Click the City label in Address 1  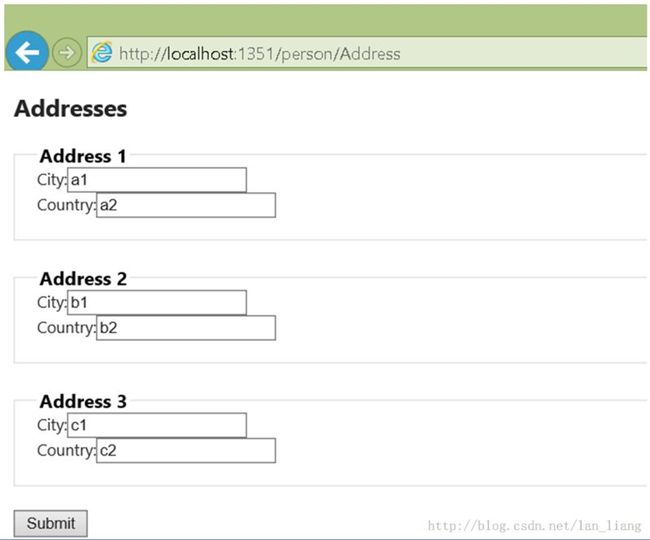pos(52,180)
